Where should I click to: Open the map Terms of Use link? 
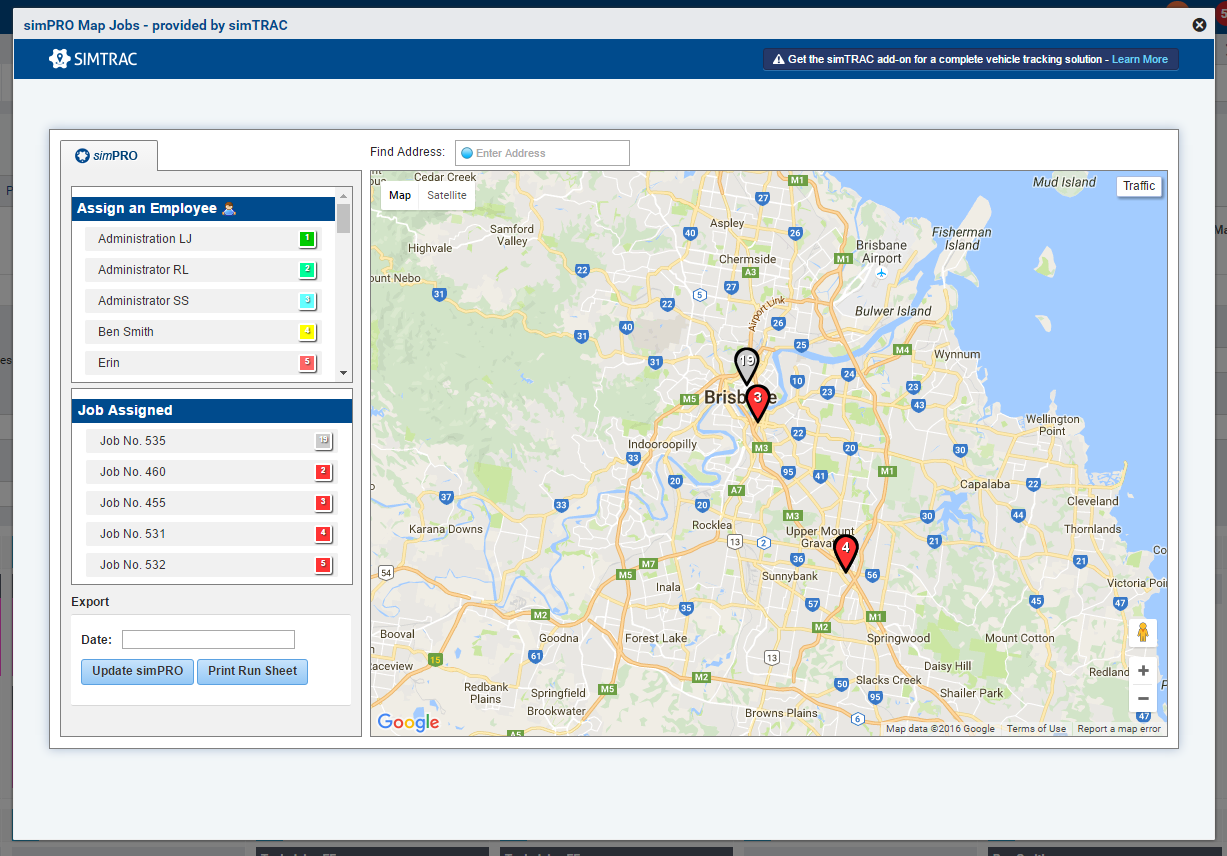click(x=1036, y=729)
